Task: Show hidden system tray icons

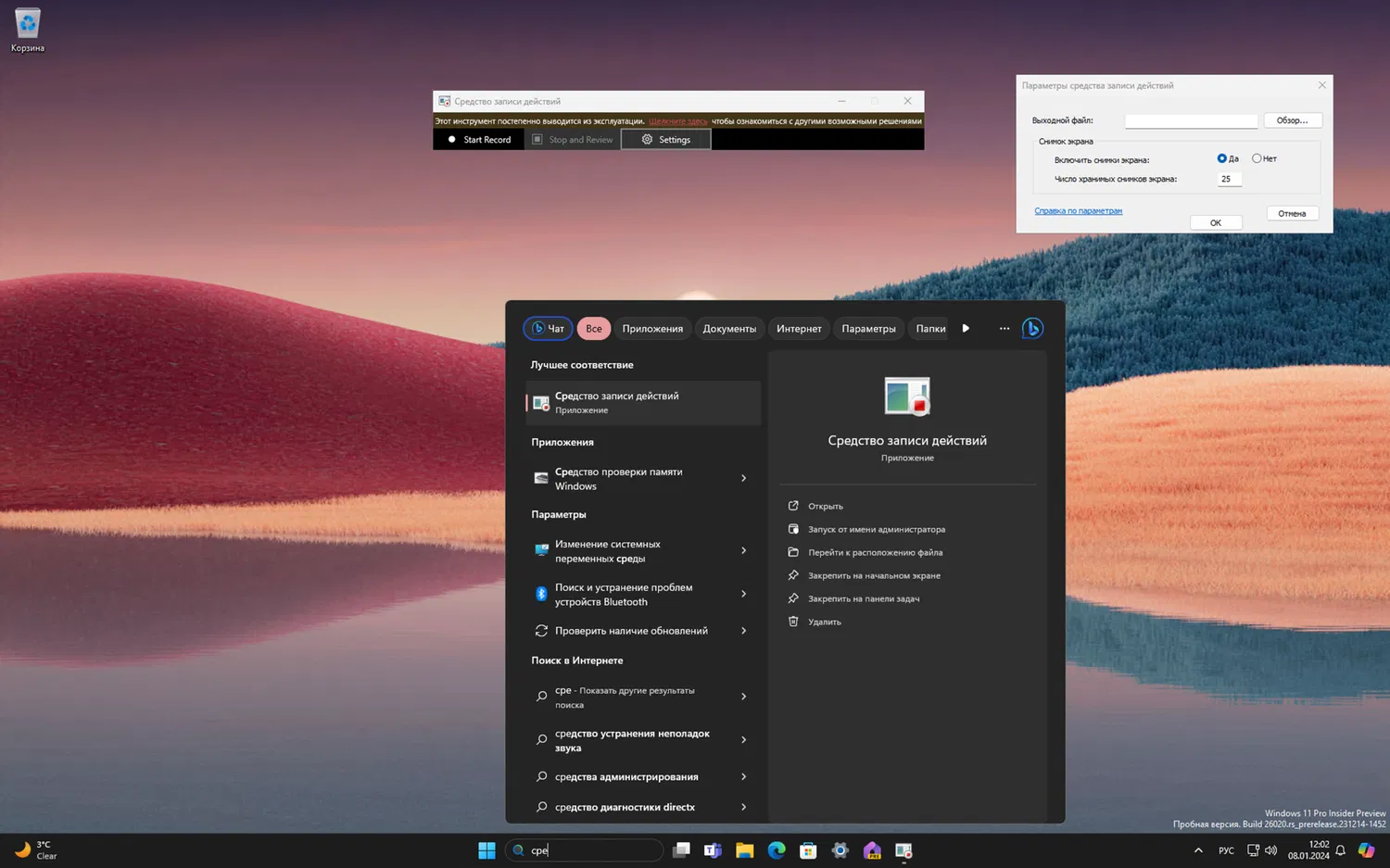Action: tap(1198, 850)
